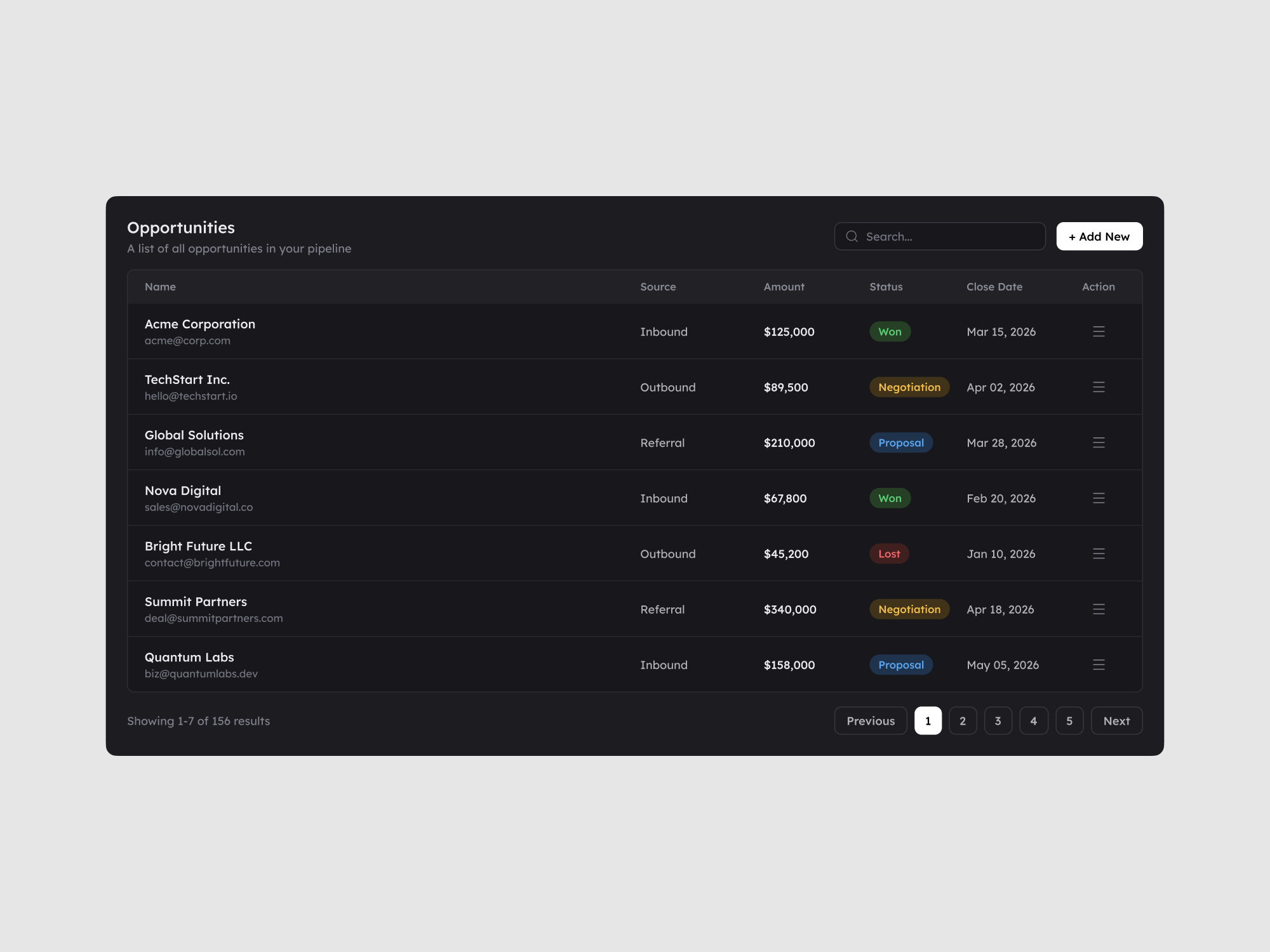
Task: Click the hello@techstart.io email
Action: coord(190,396)
